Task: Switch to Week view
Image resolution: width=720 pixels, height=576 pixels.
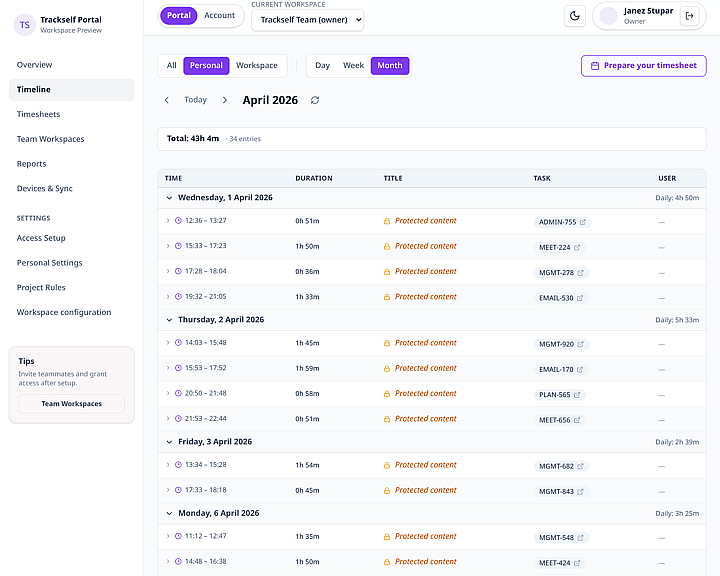Action: (353, 65)
